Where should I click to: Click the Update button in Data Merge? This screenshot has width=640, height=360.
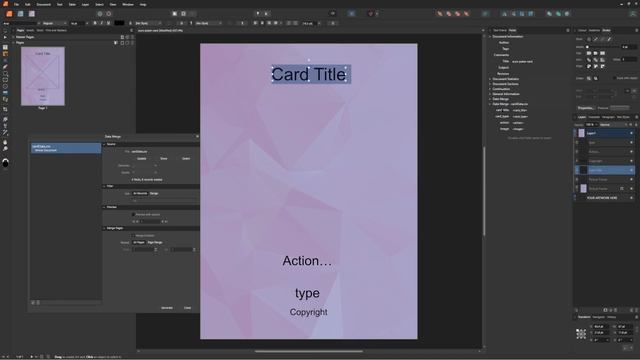click(142, 158)
